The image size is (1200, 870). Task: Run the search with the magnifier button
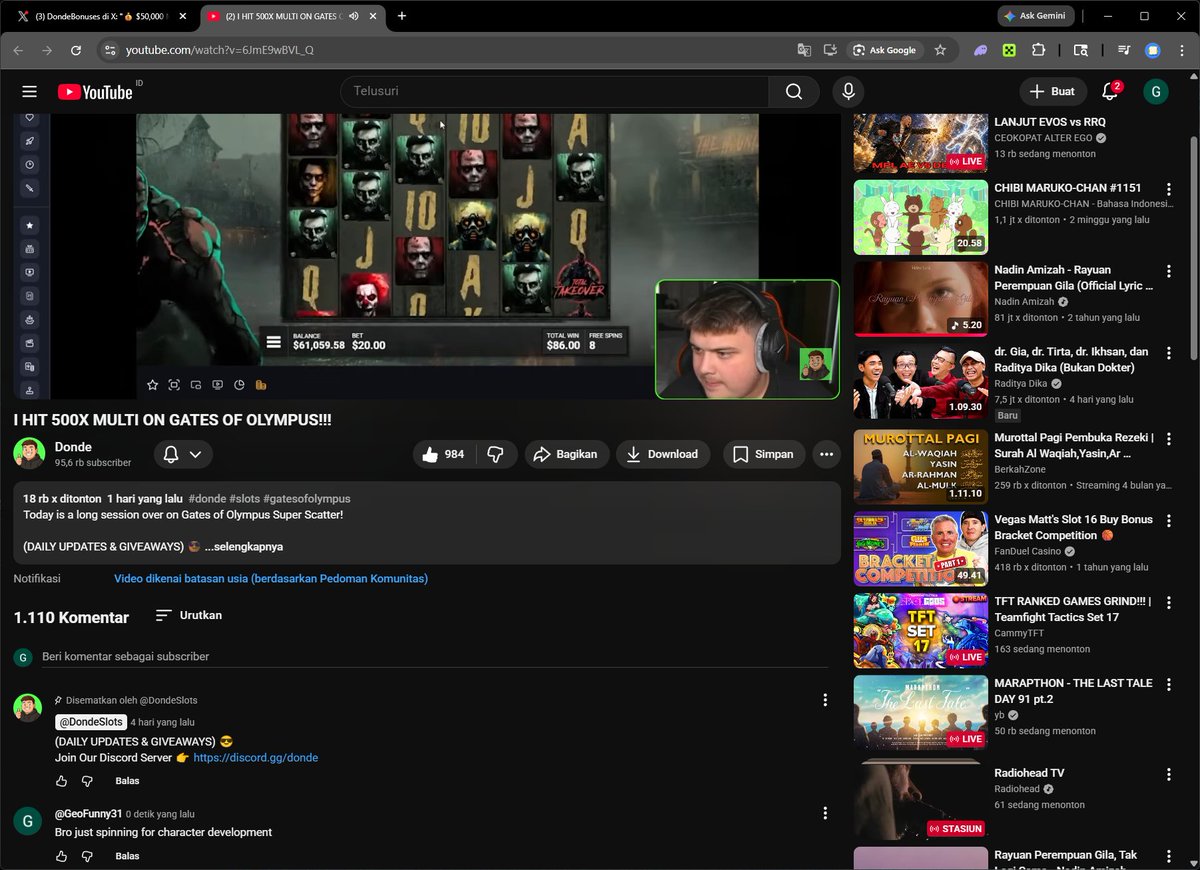(794, 92)
